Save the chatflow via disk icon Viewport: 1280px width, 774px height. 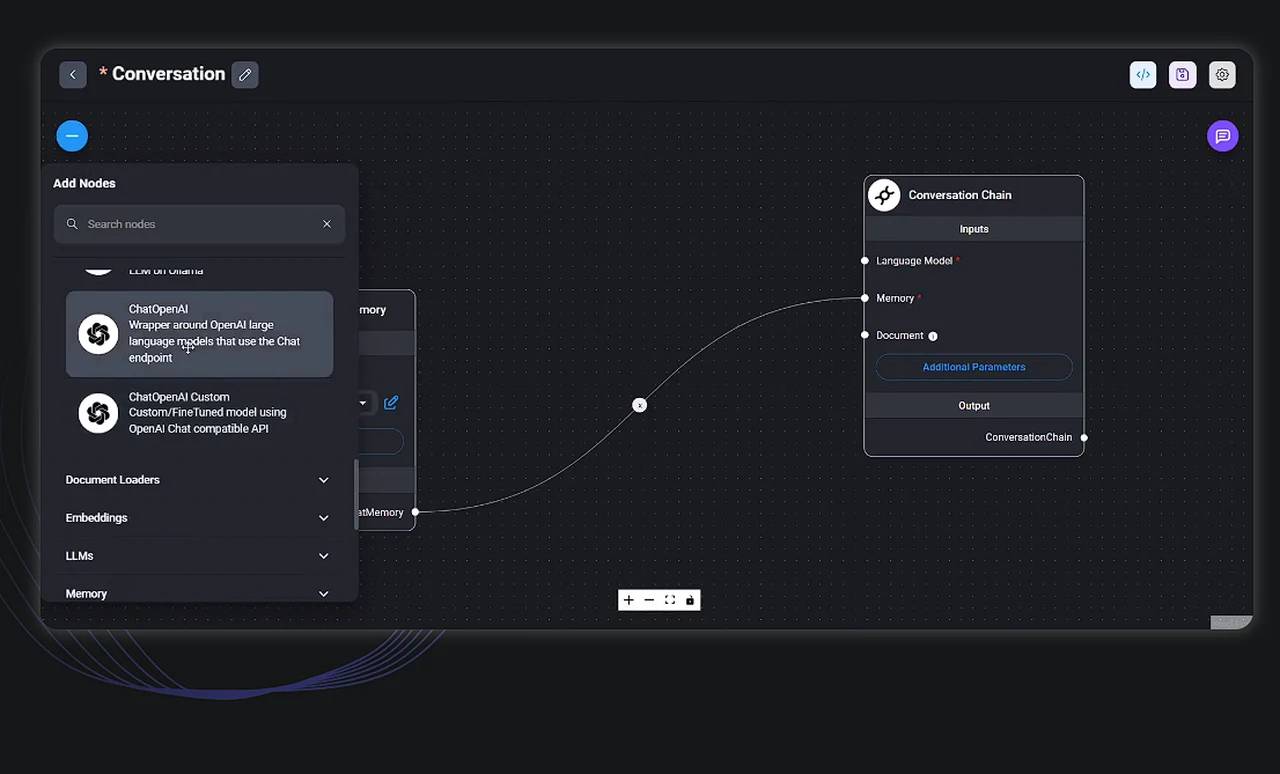pos(1183,75)
